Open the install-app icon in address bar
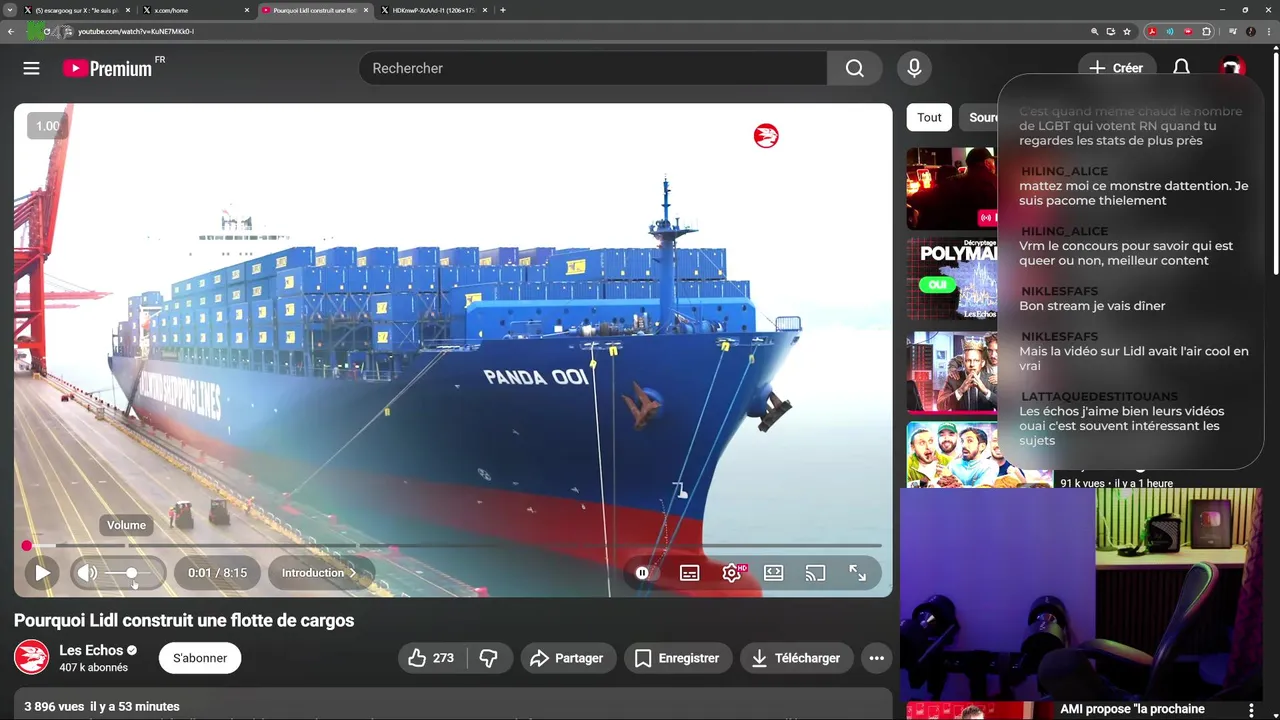 click(x=1111, y=31)
